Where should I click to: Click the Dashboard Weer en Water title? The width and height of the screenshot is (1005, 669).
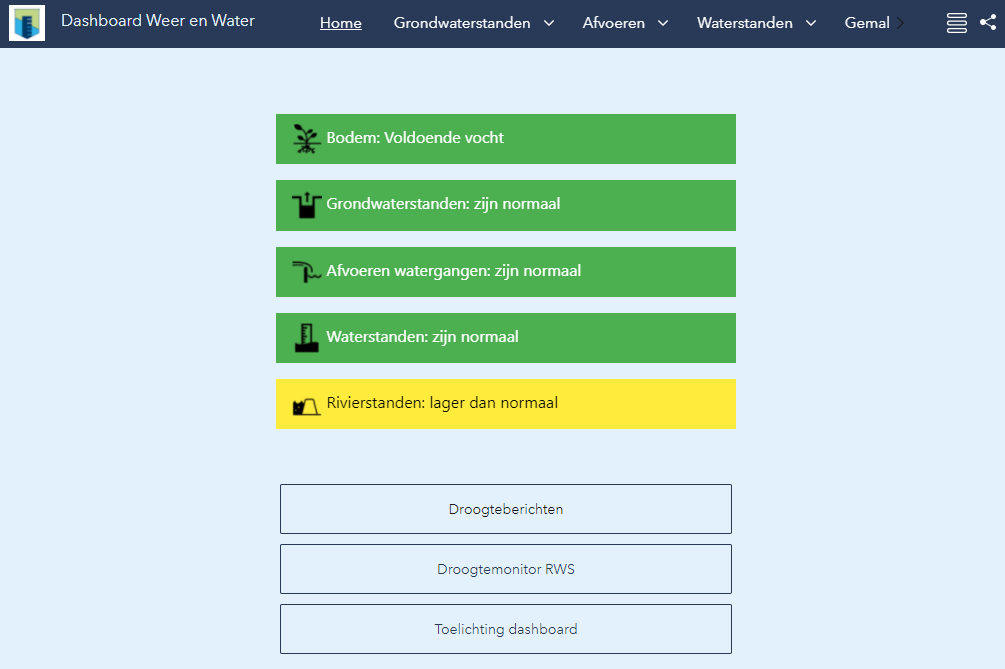157,20
